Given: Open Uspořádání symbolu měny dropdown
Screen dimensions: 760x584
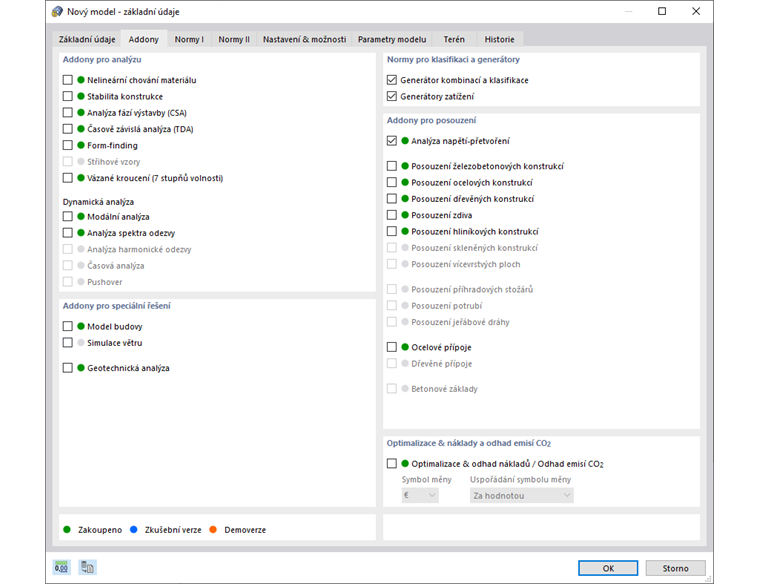Looking at the screenshot, I should click(522, 495).
